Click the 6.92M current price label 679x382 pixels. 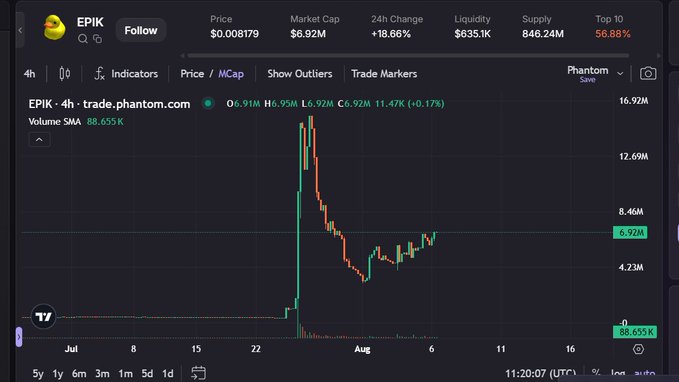click(x=630, y=233)
